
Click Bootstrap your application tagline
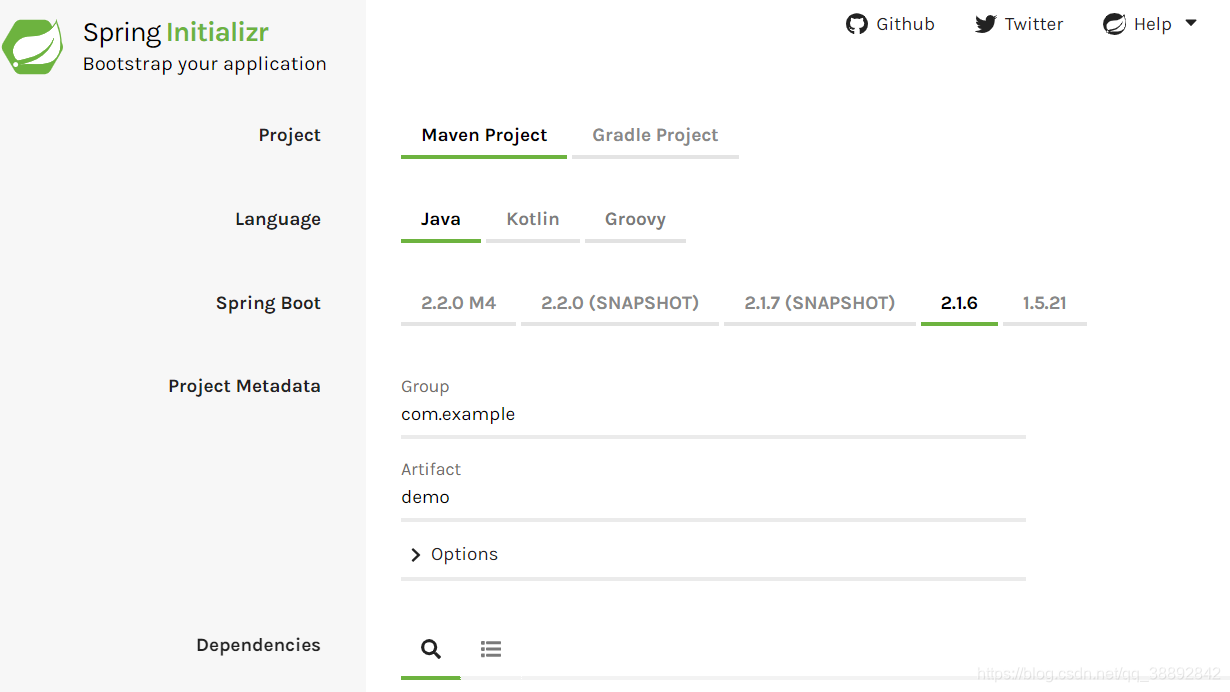[205, 64]
